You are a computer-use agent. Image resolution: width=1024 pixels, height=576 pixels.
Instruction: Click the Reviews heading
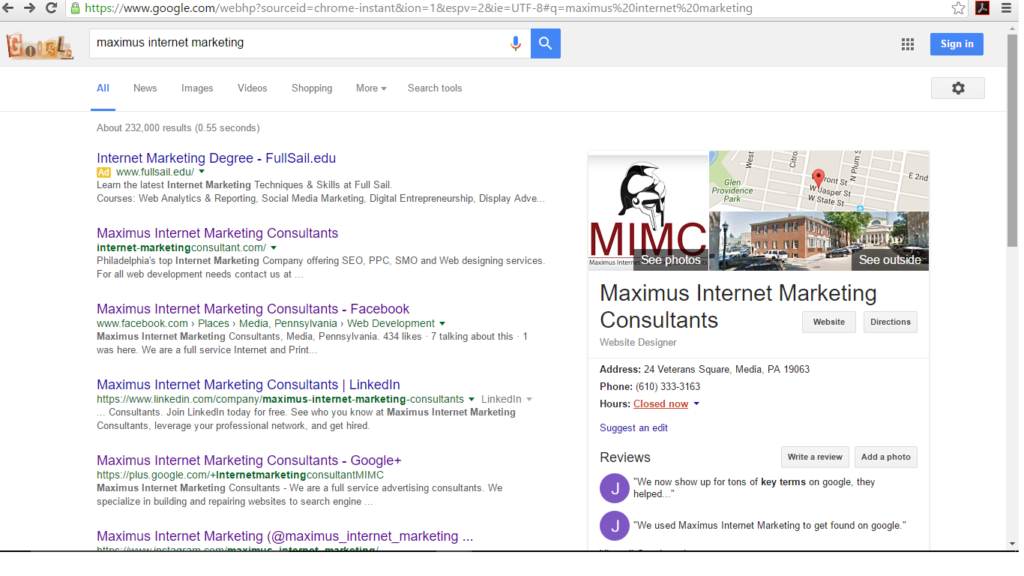click(625, 457)
